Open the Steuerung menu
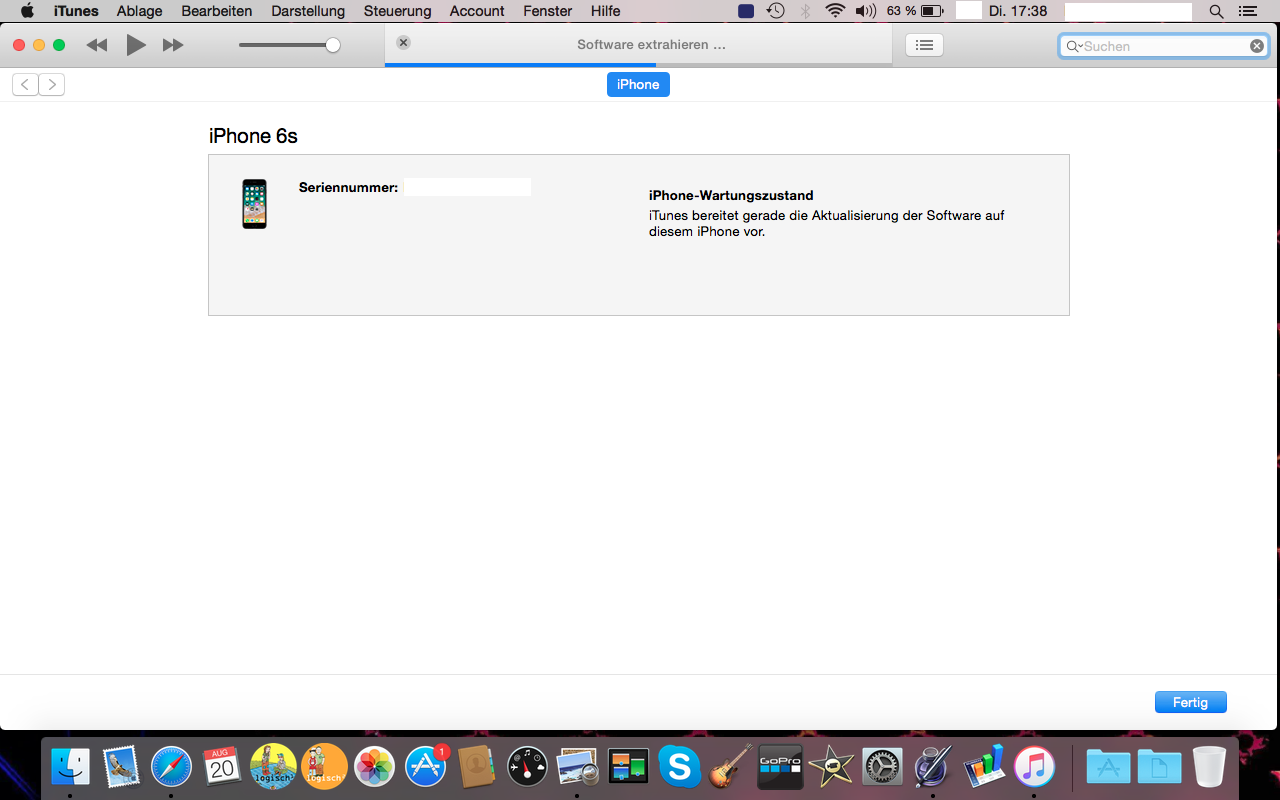This screenshot has width=1280, height=800. (398, 11)
